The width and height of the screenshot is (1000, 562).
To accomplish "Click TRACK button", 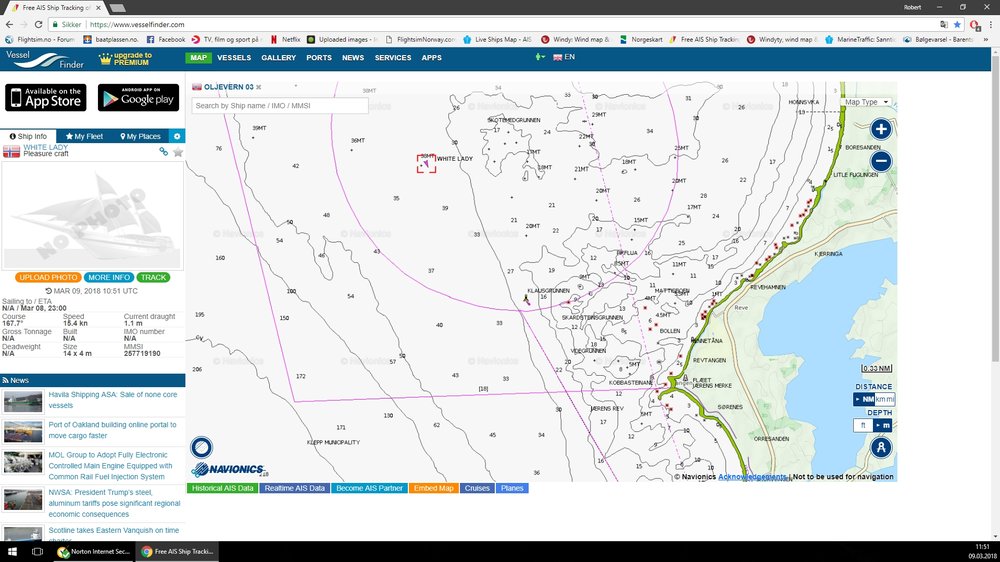I will [153, 277].
